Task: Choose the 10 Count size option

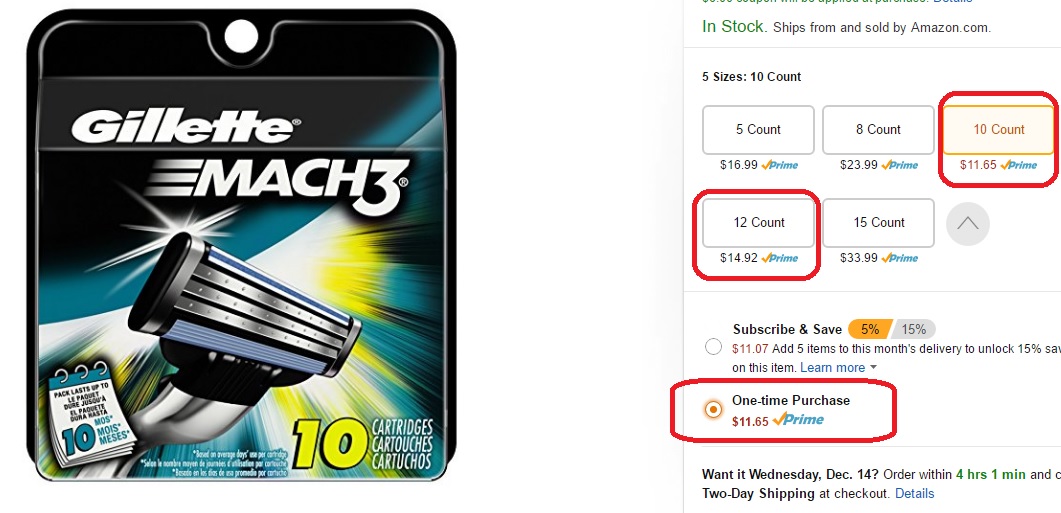Action: (x=998, y=129)
